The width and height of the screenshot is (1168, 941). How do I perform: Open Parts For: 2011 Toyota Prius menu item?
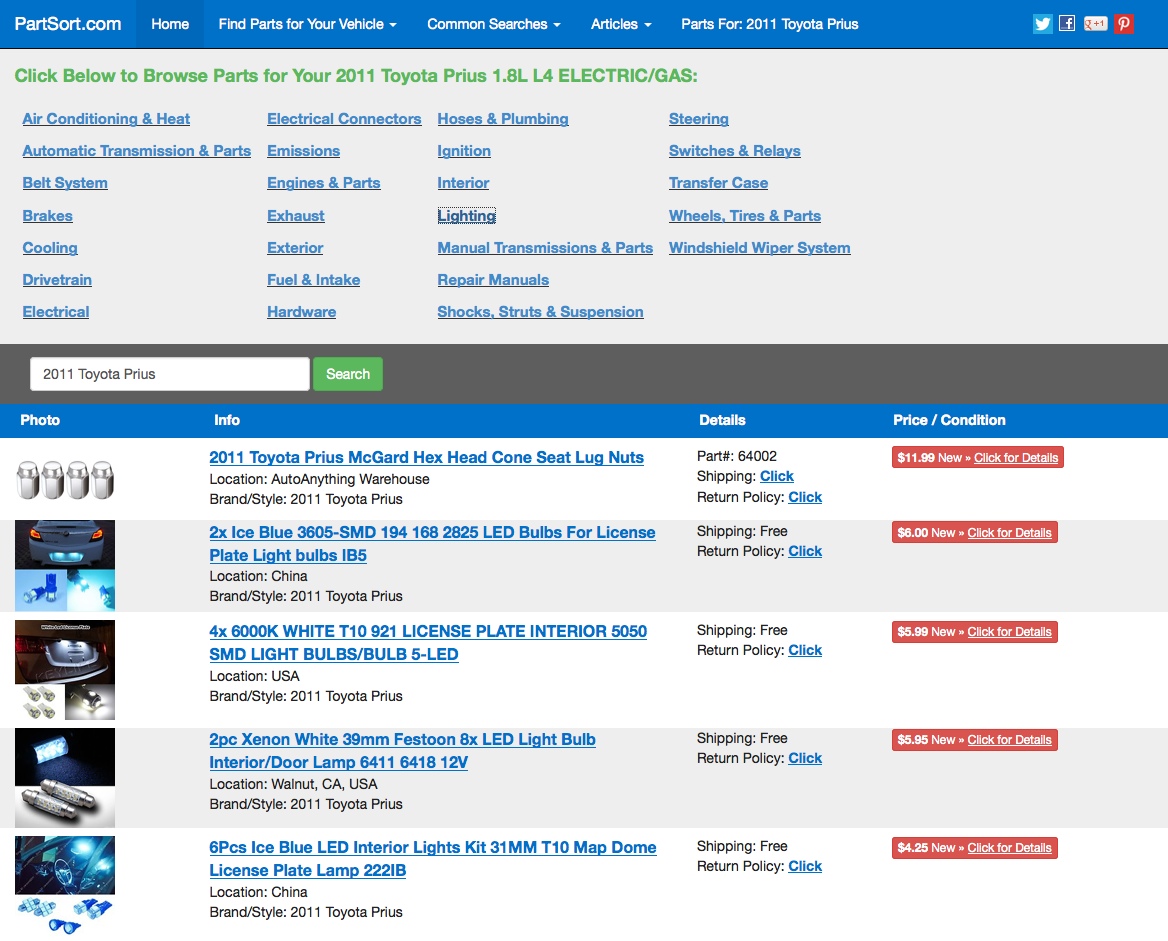[x=769, y=24]
